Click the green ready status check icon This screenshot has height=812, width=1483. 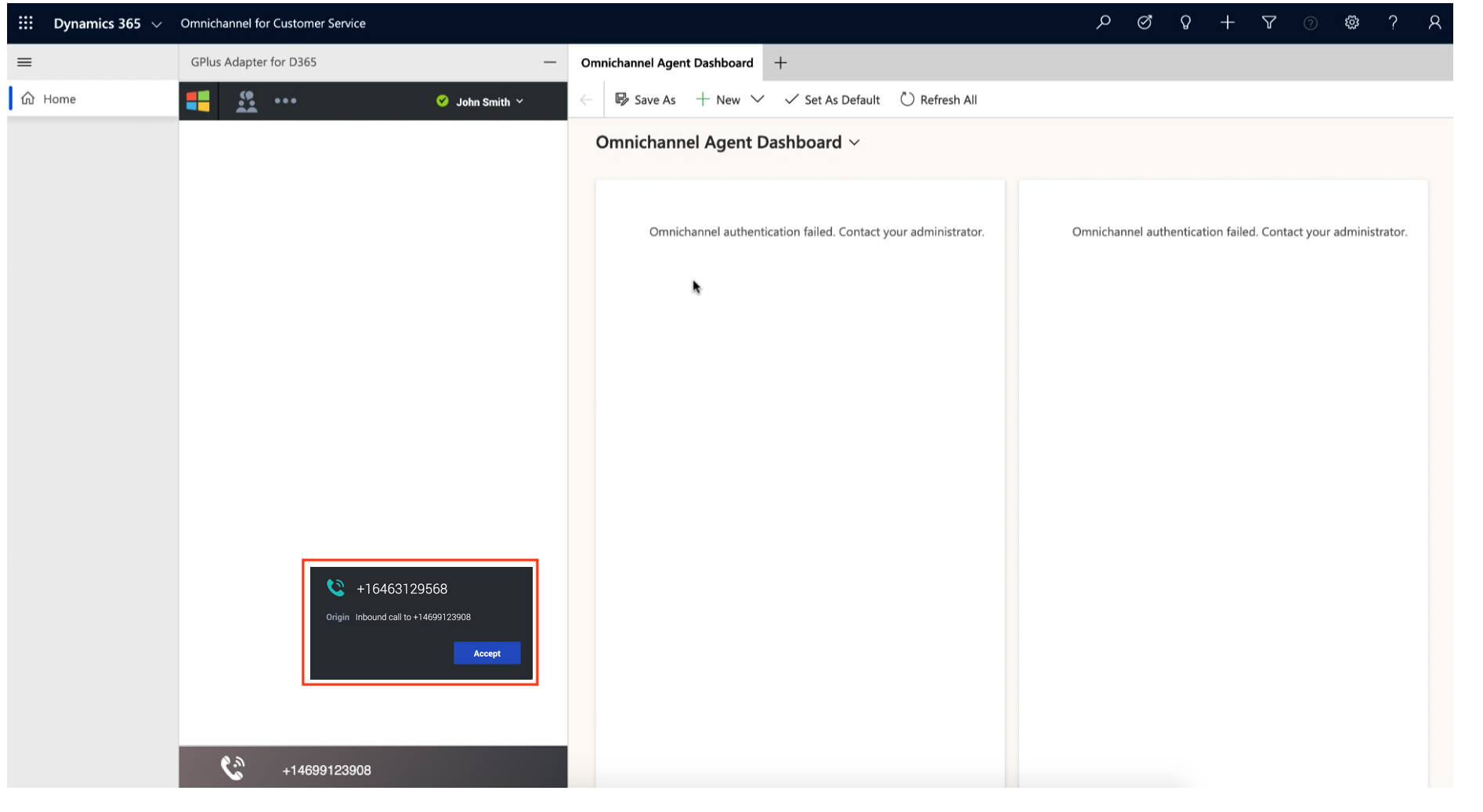click(x=443, y=101)
